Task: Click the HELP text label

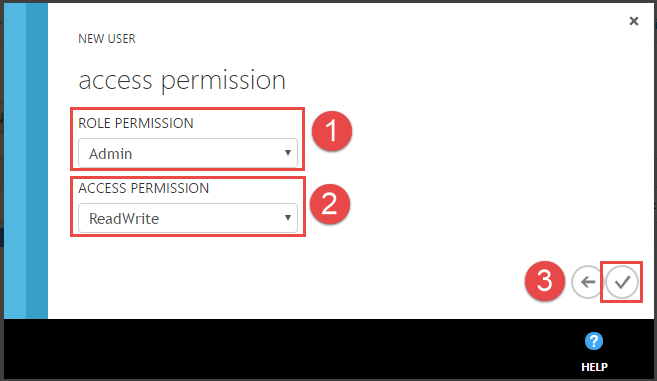Action: (594, 367)
